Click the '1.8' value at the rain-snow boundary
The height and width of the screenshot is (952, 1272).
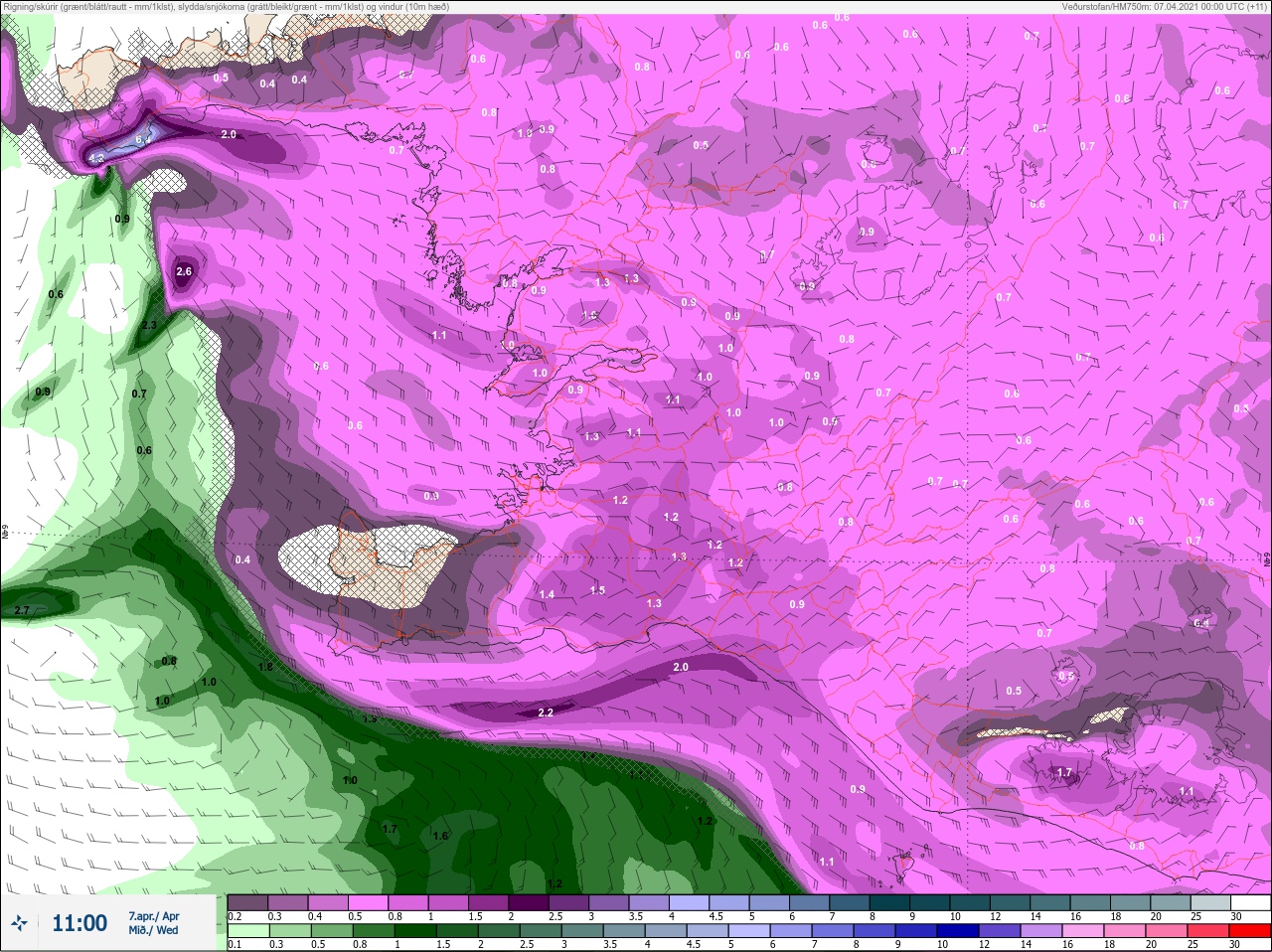[x=265, y=667]
